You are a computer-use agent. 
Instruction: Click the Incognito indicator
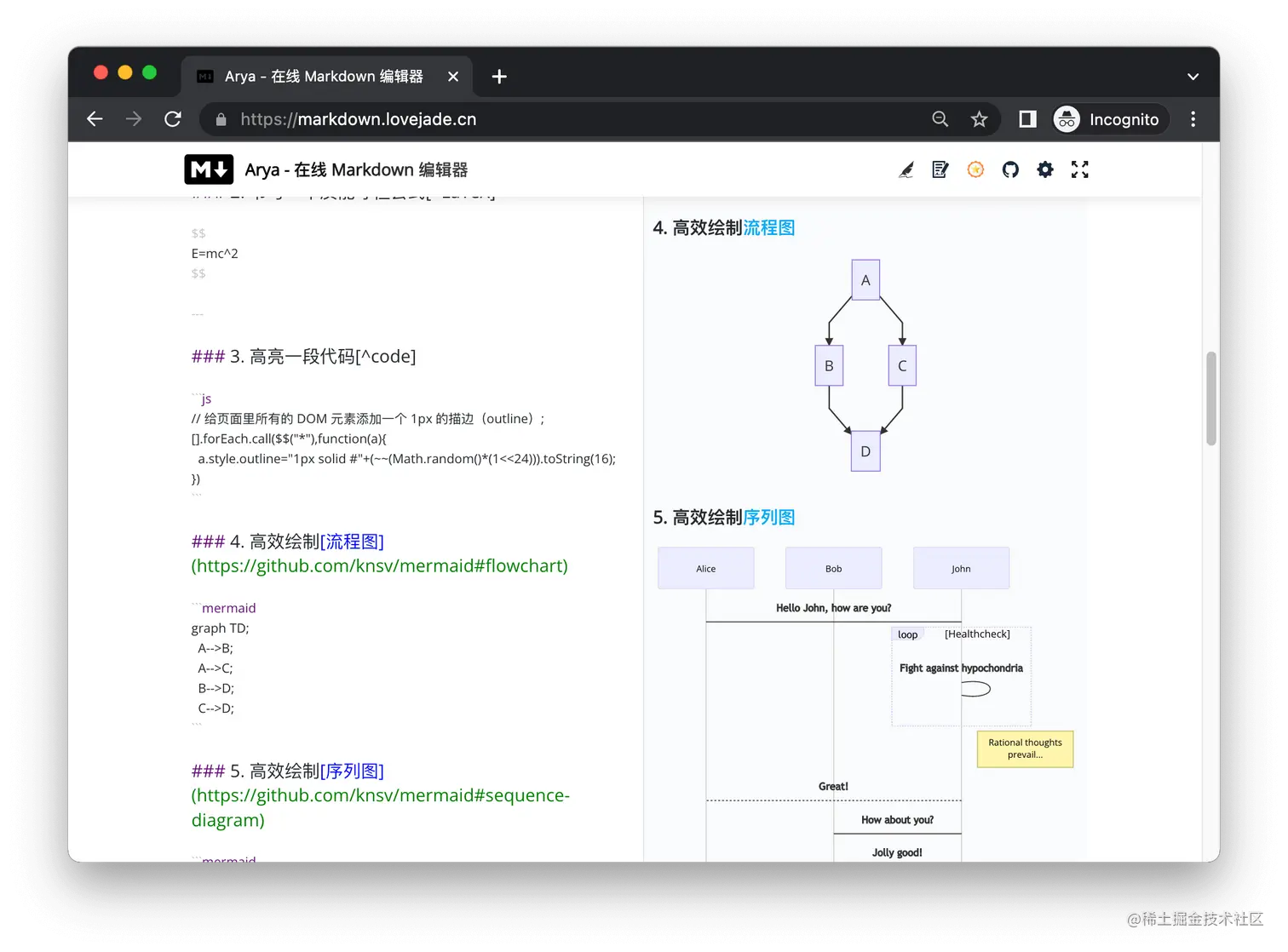pos(1109,118)
